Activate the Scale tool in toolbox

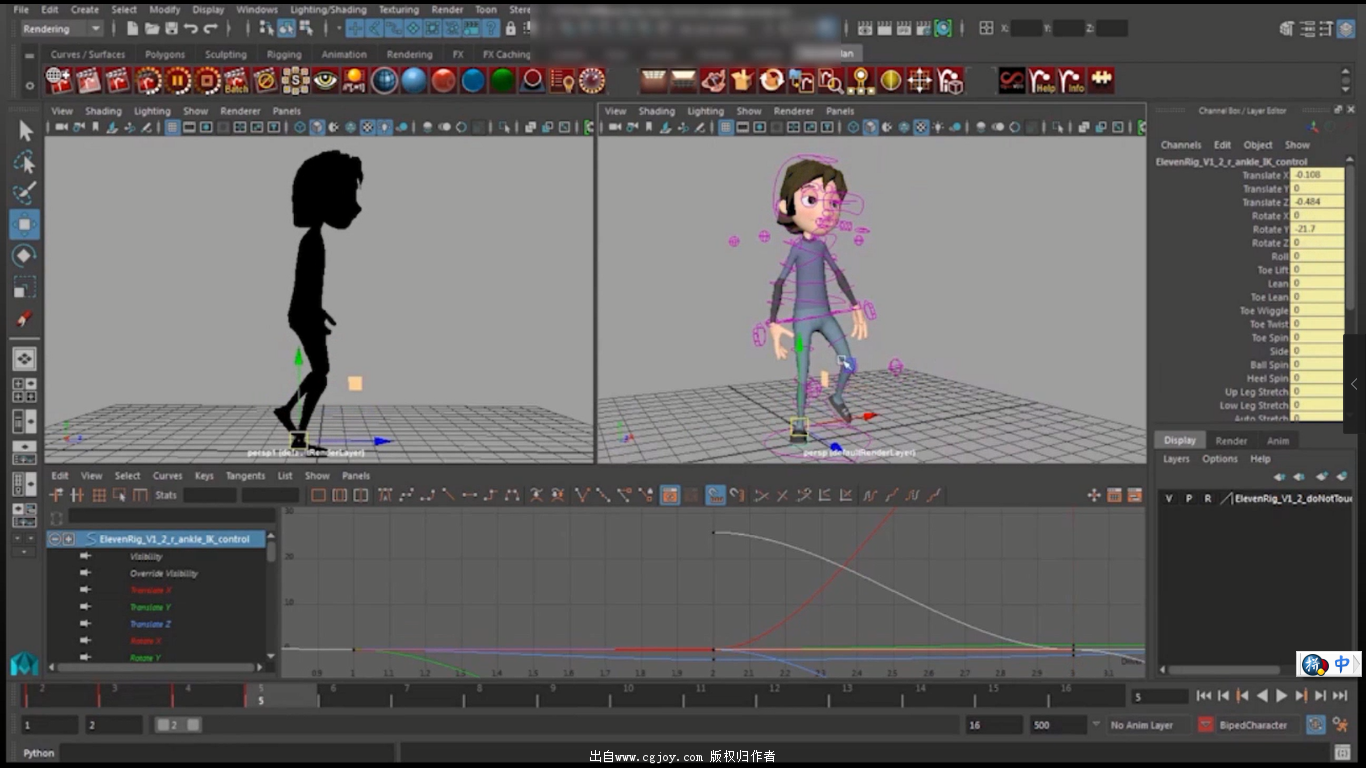(x=25, y=288)
